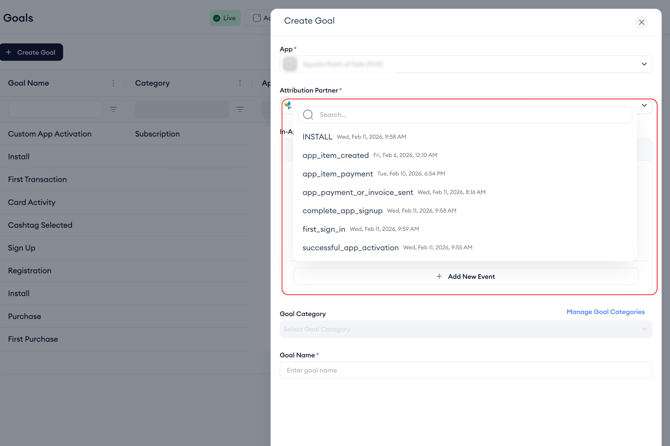
Task: Click the Category filter icon
Action: (240, 109)
